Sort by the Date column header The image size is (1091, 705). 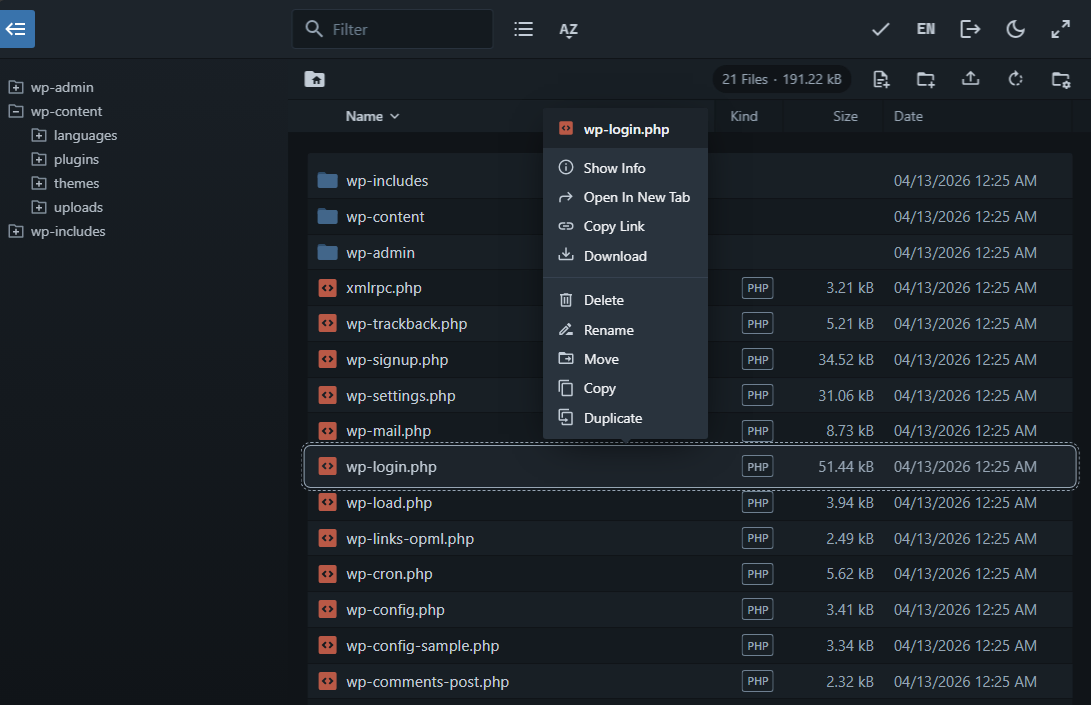coord(908,116)
